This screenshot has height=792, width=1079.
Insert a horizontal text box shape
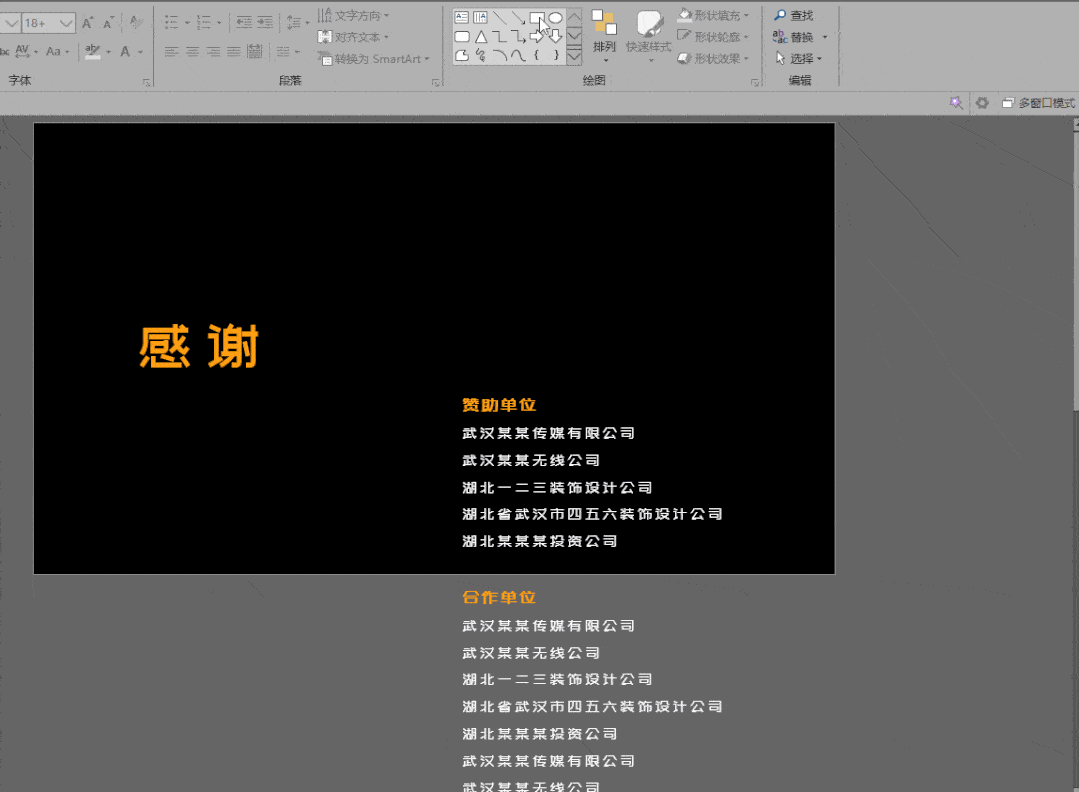pyautogui.click(x=462, y=18)
